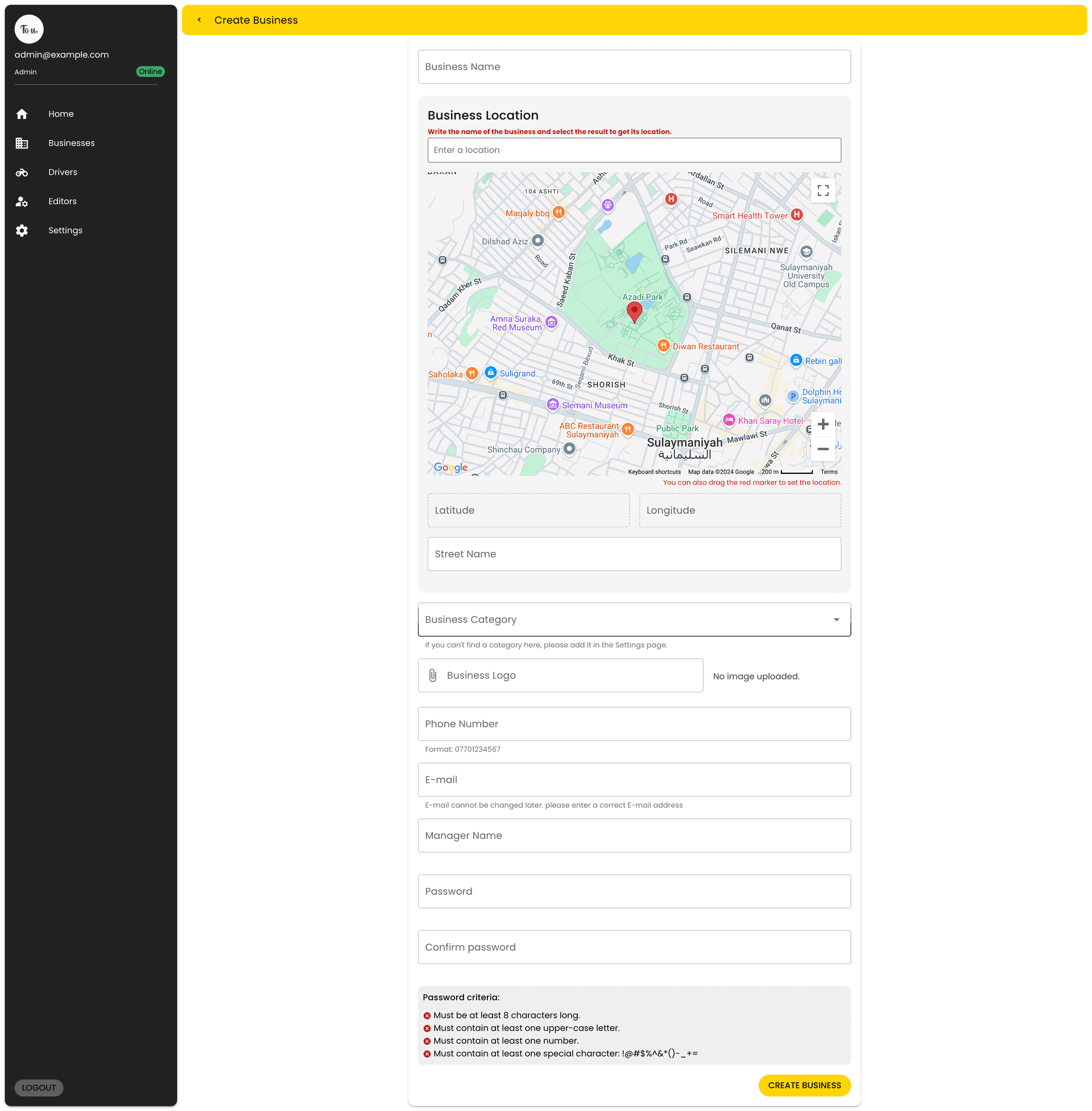Click the Drivers motorcycle icon
The height and width of the screenshot is (1111, 1092).
22,172
